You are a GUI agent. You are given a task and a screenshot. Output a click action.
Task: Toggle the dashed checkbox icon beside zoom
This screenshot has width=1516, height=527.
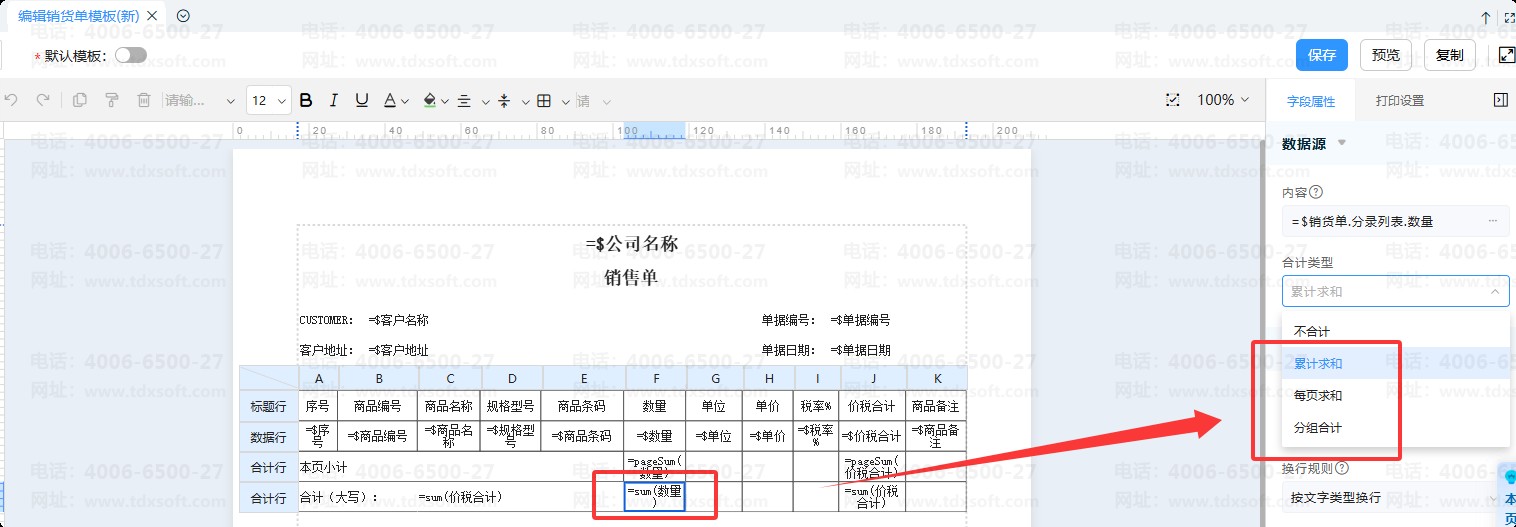[1173, 100]
